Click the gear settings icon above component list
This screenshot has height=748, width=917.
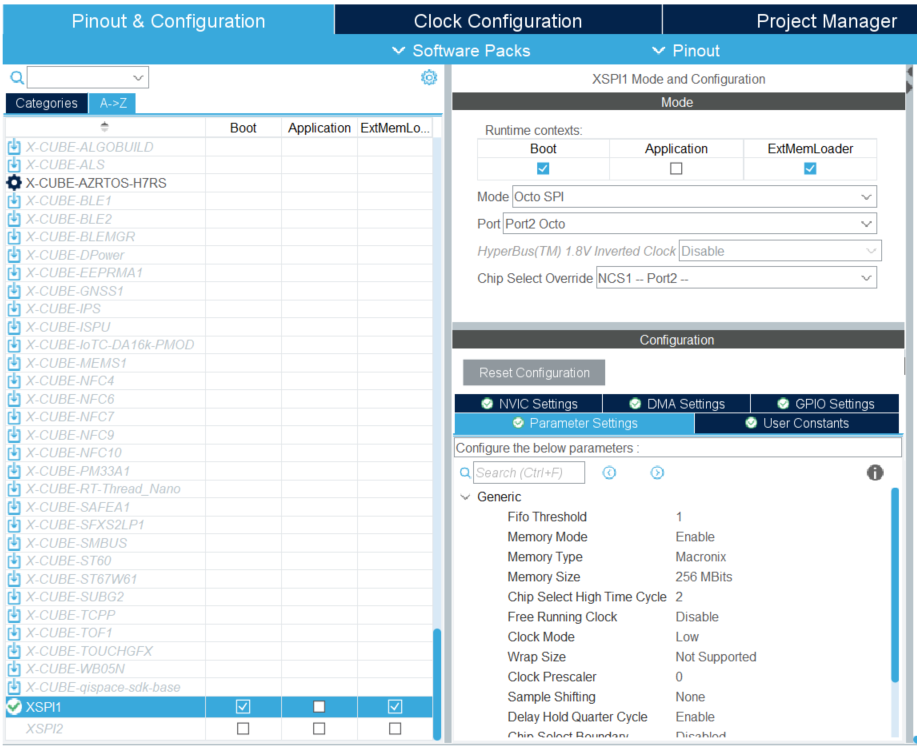click(x=429, y=77)
